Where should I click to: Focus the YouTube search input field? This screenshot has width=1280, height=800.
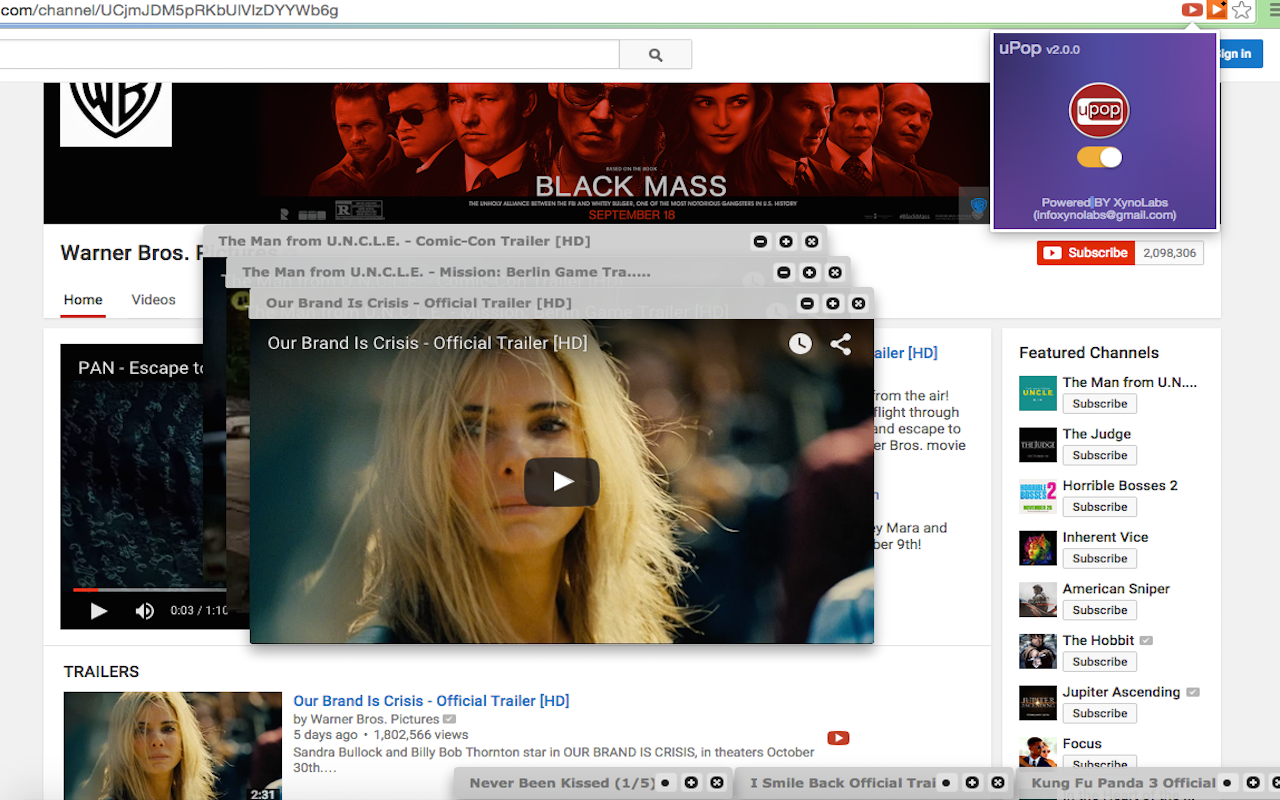coord(309,55)
